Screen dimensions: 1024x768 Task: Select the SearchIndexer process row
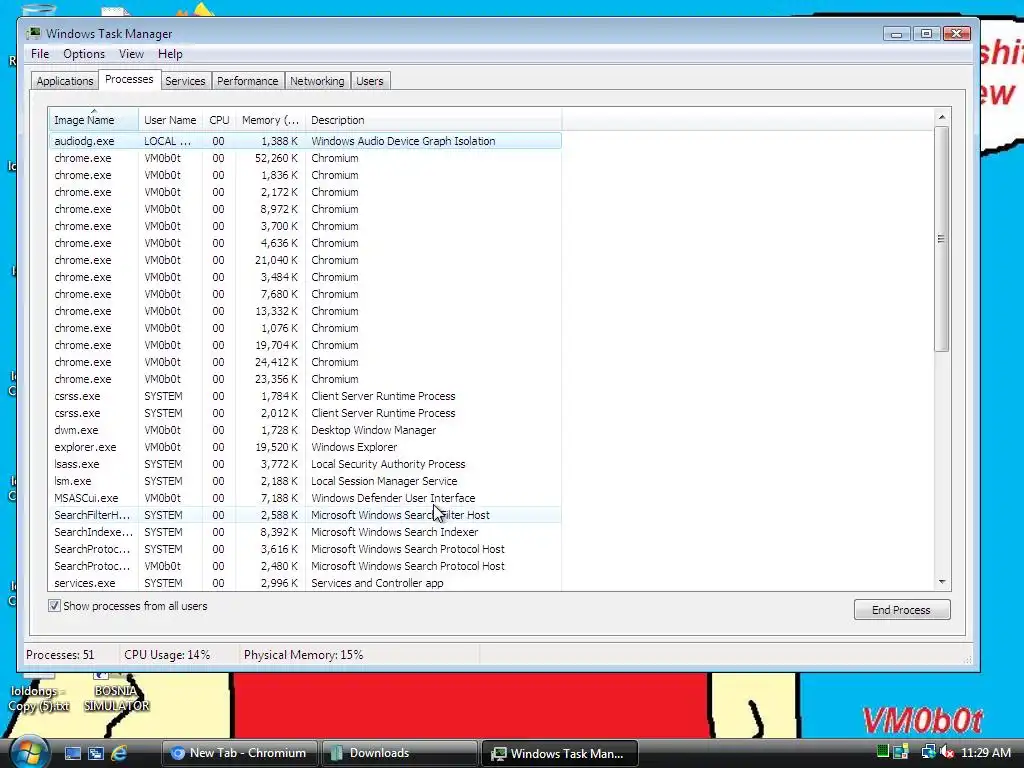pos(305,532)
